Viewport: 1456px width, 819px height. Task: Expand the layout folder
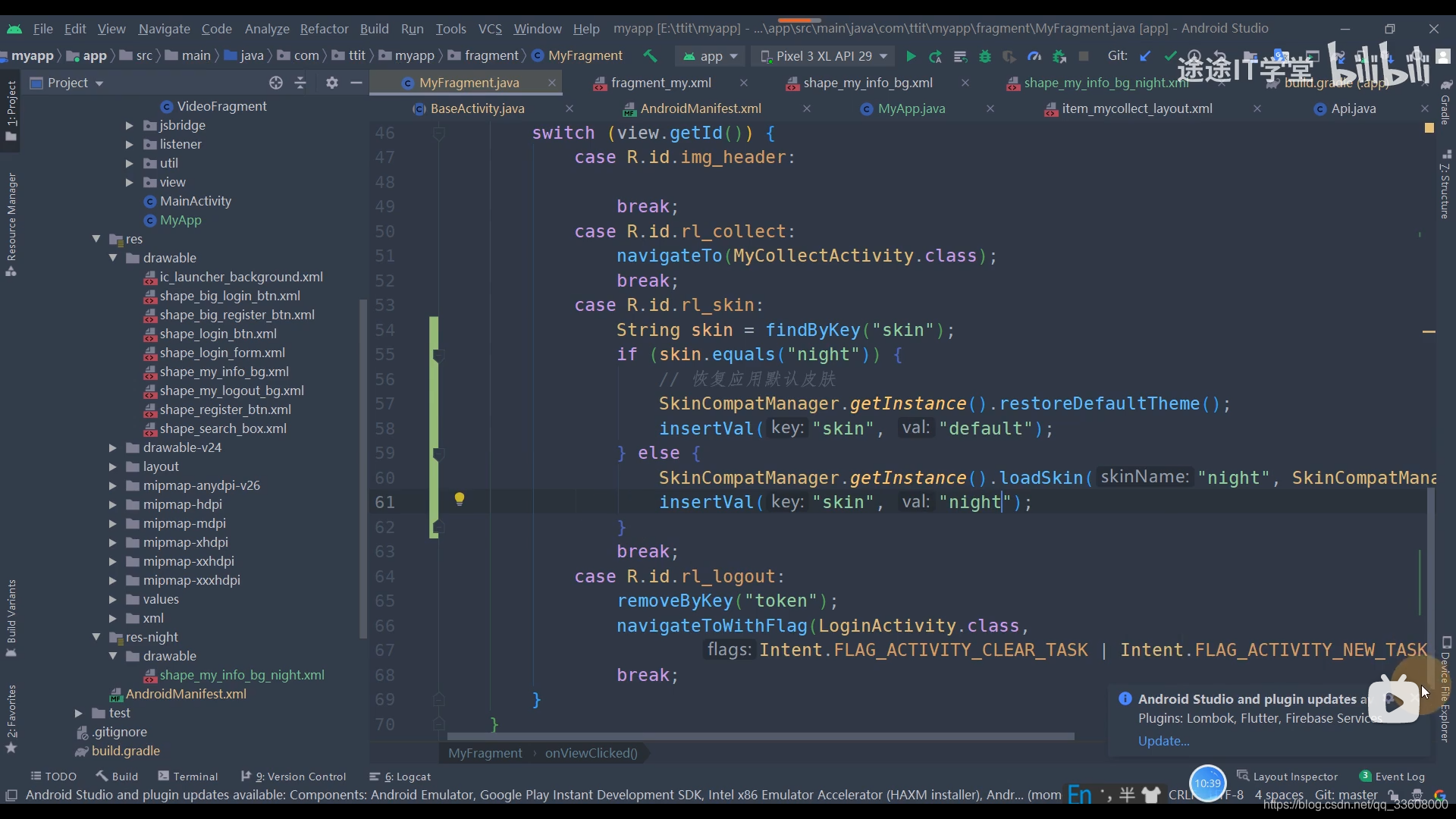click(x=112, y=466)
